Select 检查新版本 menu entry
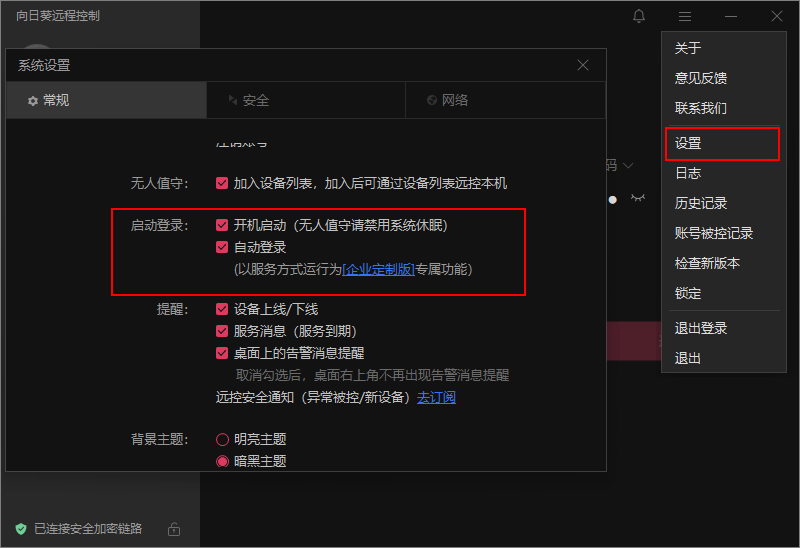The height and width of the screenshot is (548, 800). tap(723, 263)
